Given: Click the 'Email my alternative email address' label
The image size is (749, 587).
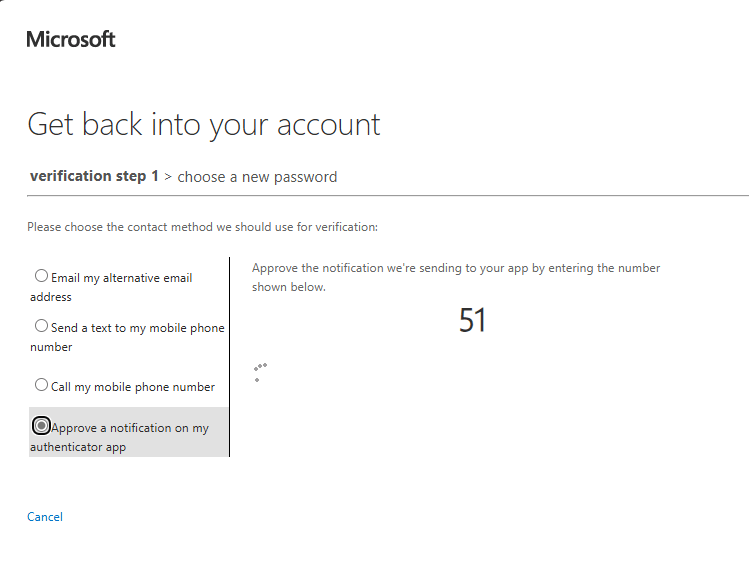Looking at the screenshot, I should point(120,278).
